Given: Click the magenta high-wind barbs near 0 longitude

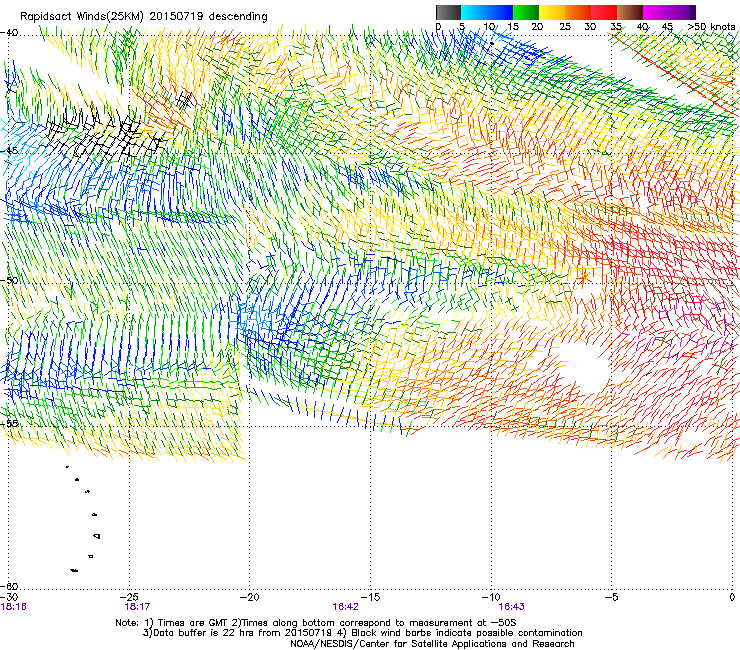Looking at the screenshot, I should click(680, 326).
